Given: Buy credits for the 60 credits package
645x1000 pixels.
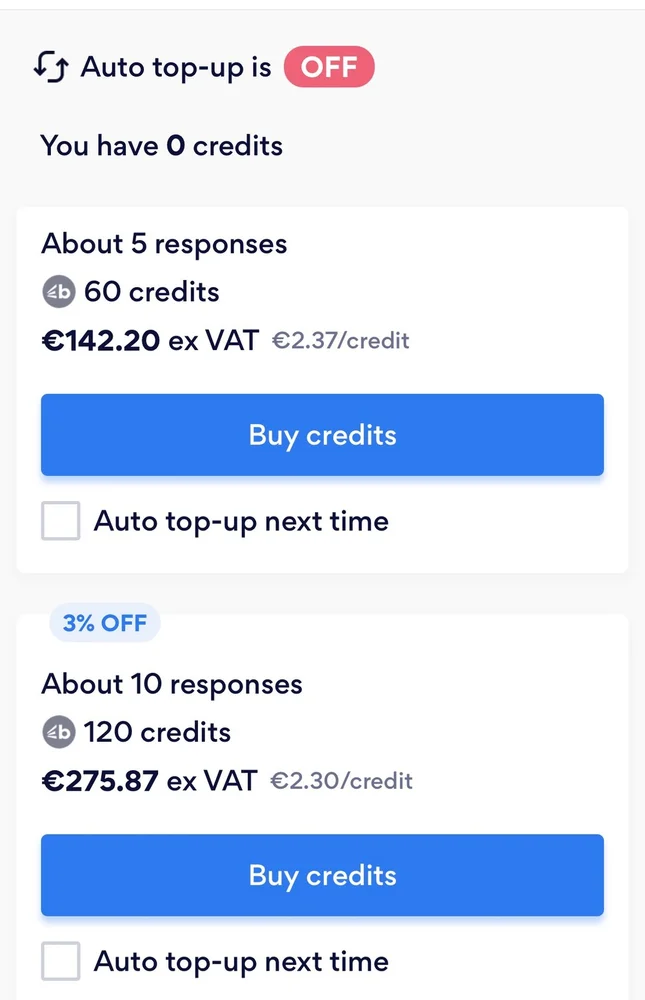Looking at the screenshot, I should point(322,435).
